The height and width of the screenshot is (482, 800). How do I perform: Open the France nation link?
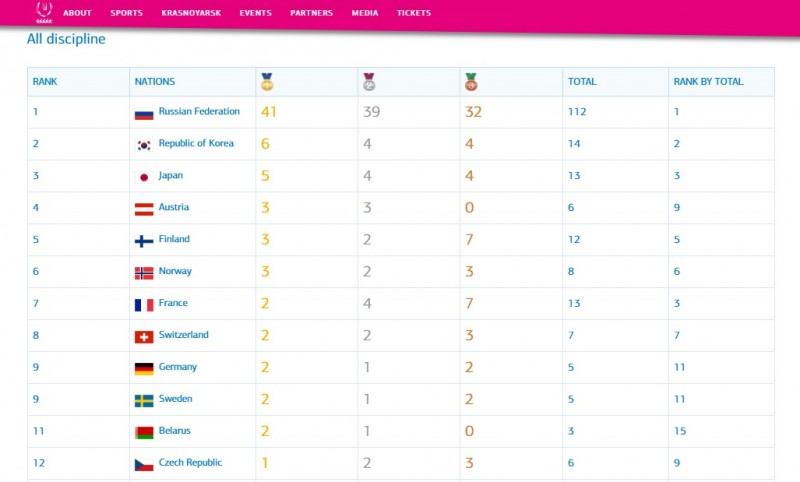[x=173, y=303]
